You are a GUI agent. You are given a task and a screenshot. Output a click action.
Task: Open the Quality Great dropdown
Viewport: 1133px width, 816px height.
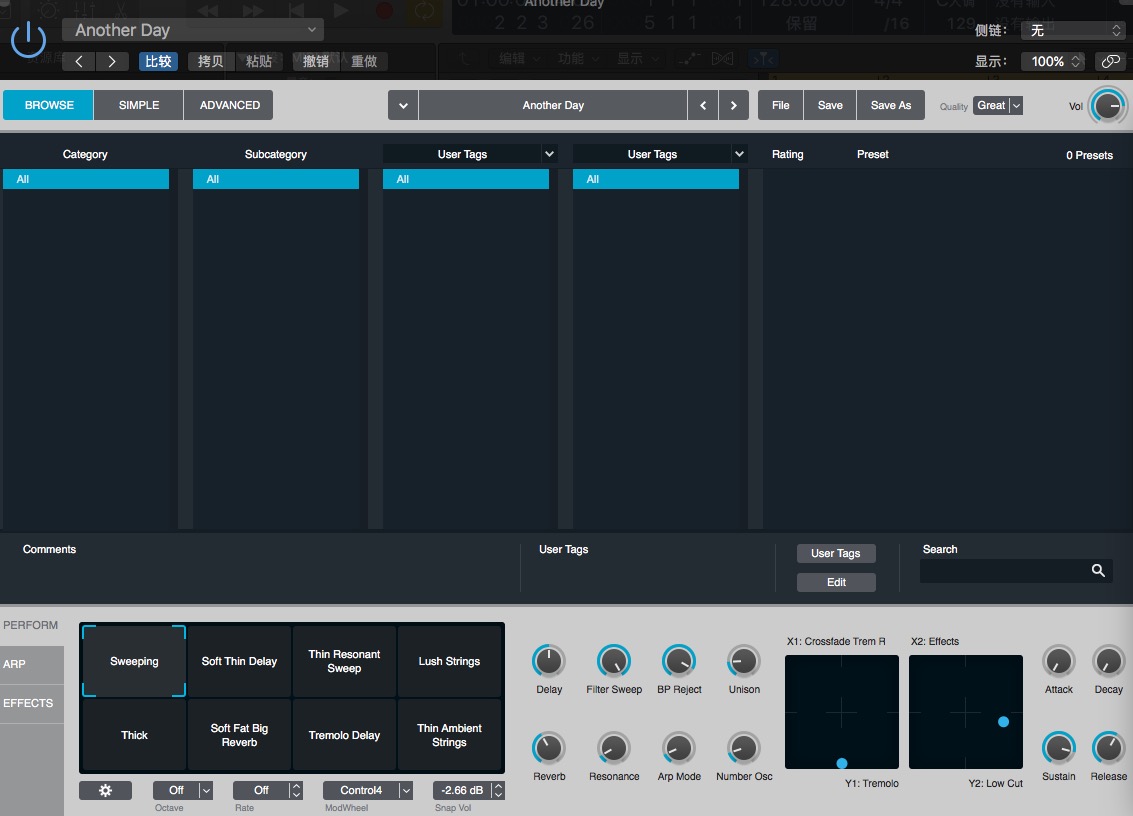997,106
